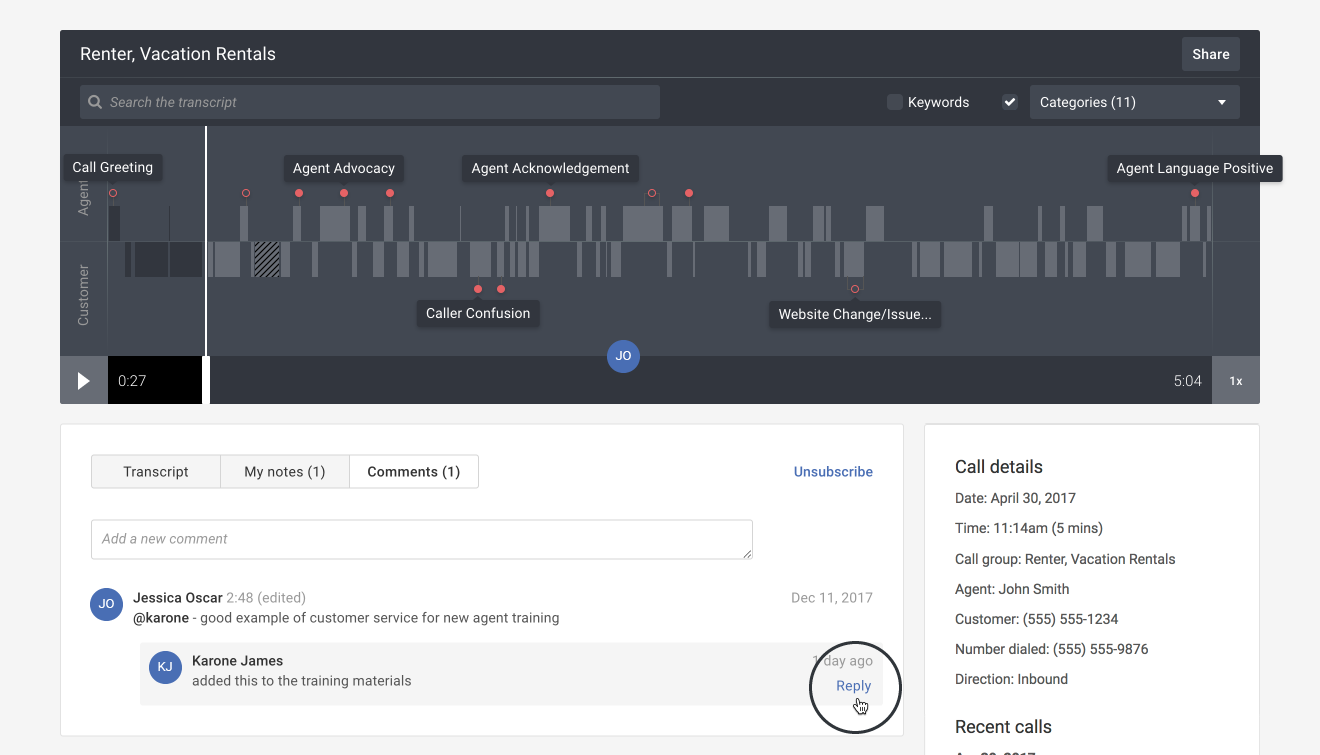Click the JO avatar on the timeline
Image resolution: width=1320 pixels, height=755 pixels.
[623, 356]
